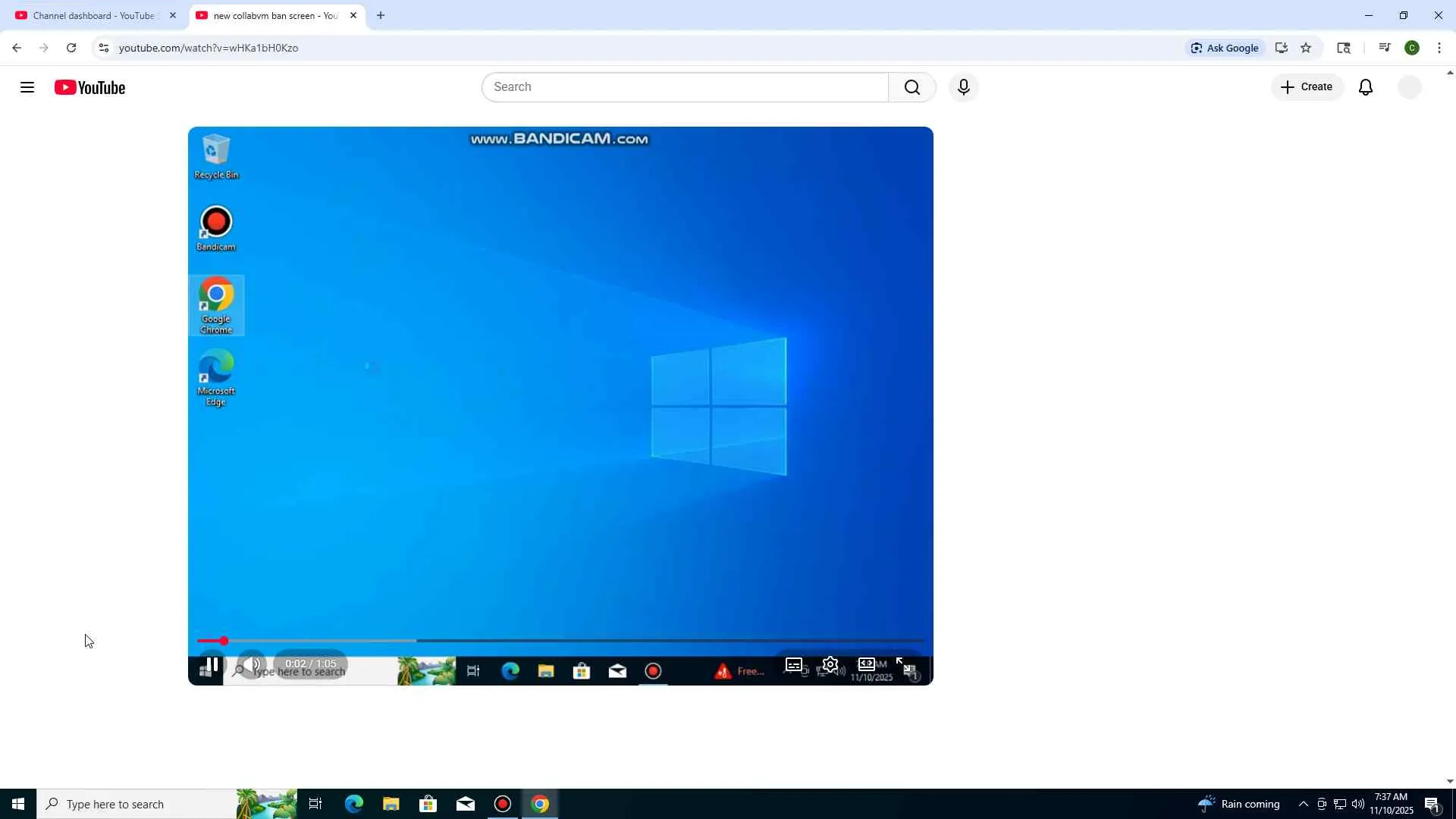Open a new browser tab
This screenshot has height=819, width=1456.
click(381, 15)
